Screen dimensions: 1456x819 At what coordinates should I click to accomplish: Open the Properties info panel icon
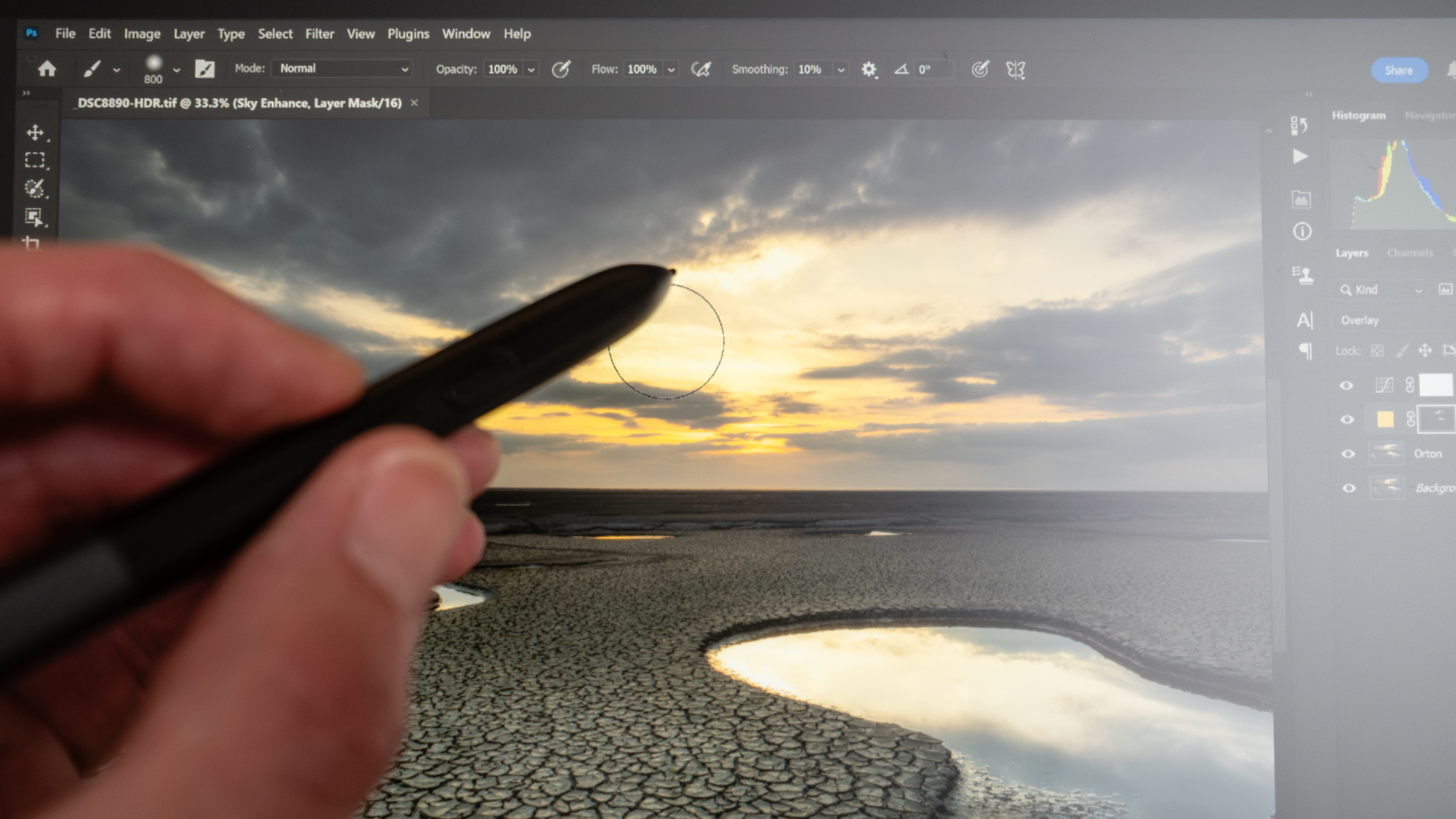click(x=1302, y=232)
